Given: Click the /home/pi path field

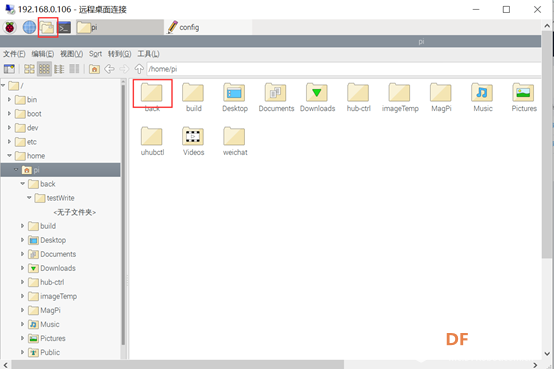Looking at the screenshot, I should coord(343,69).
